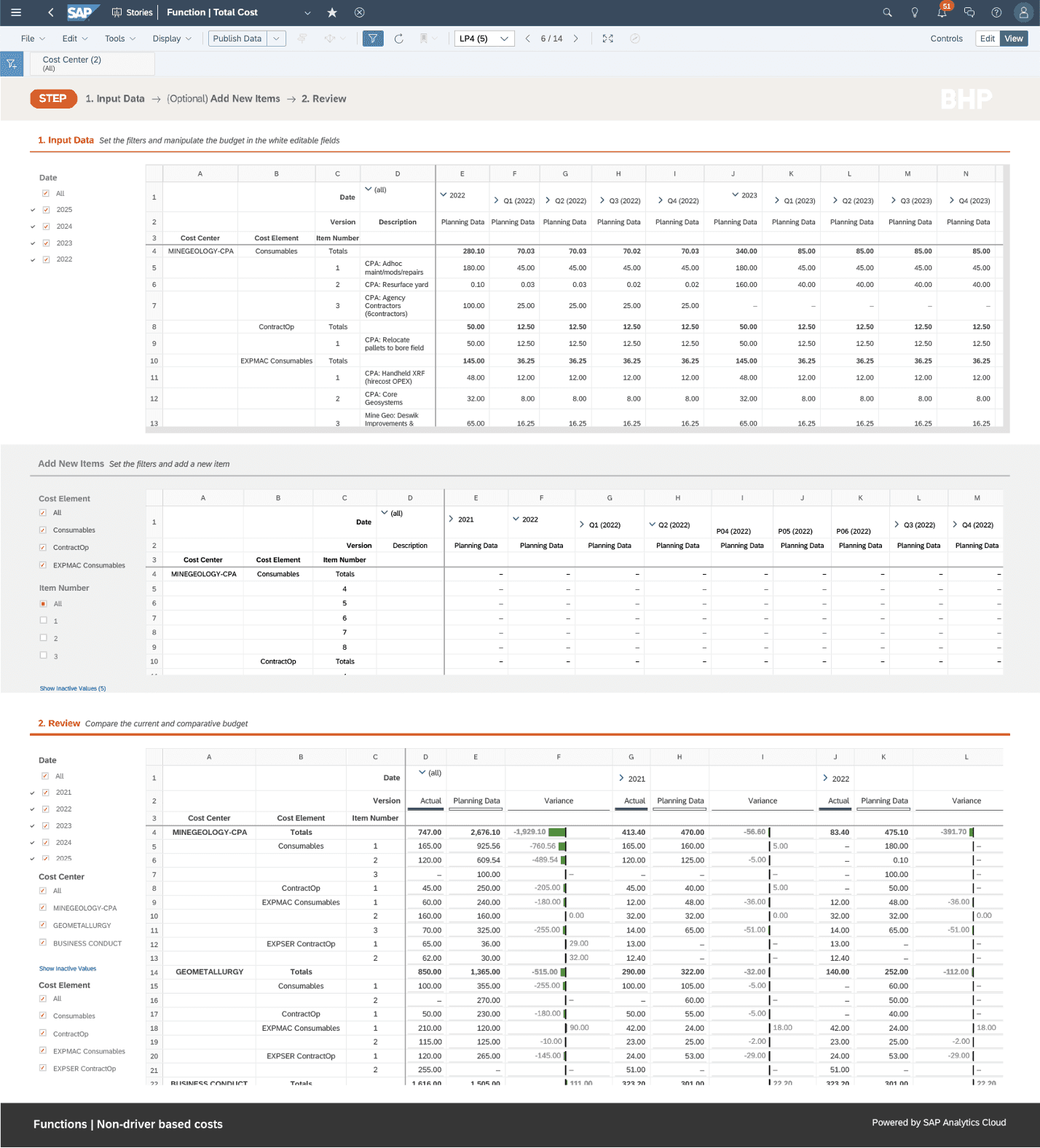
Task: Uncheck Consumables in Add New Items Cost Element
Action: click(x=43, y=530)
